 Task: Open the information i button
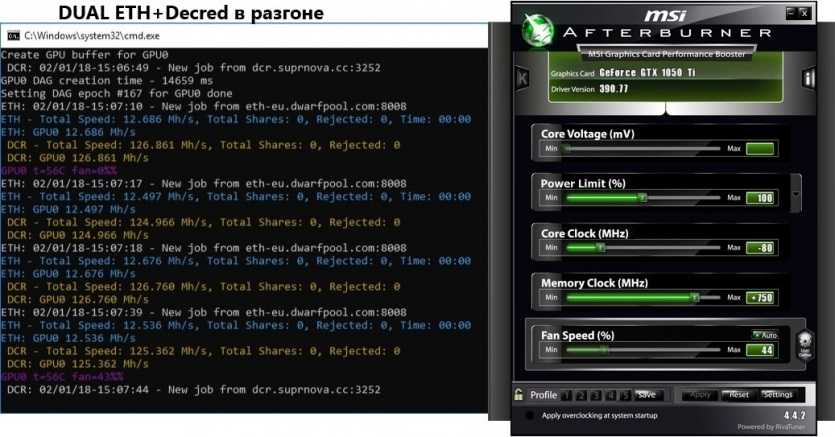coord(808,78)
